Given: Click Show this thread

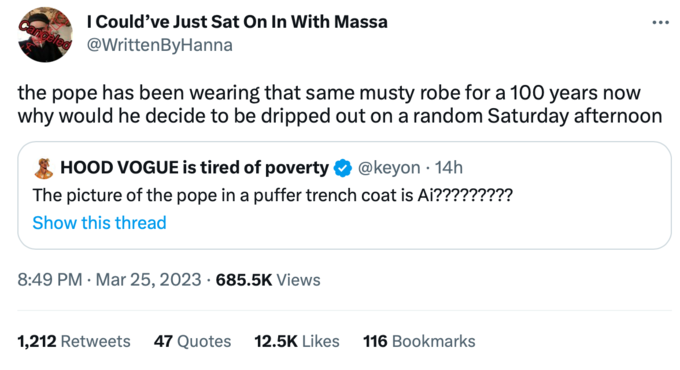Looking at the screenshot, I should click(99, 223).
